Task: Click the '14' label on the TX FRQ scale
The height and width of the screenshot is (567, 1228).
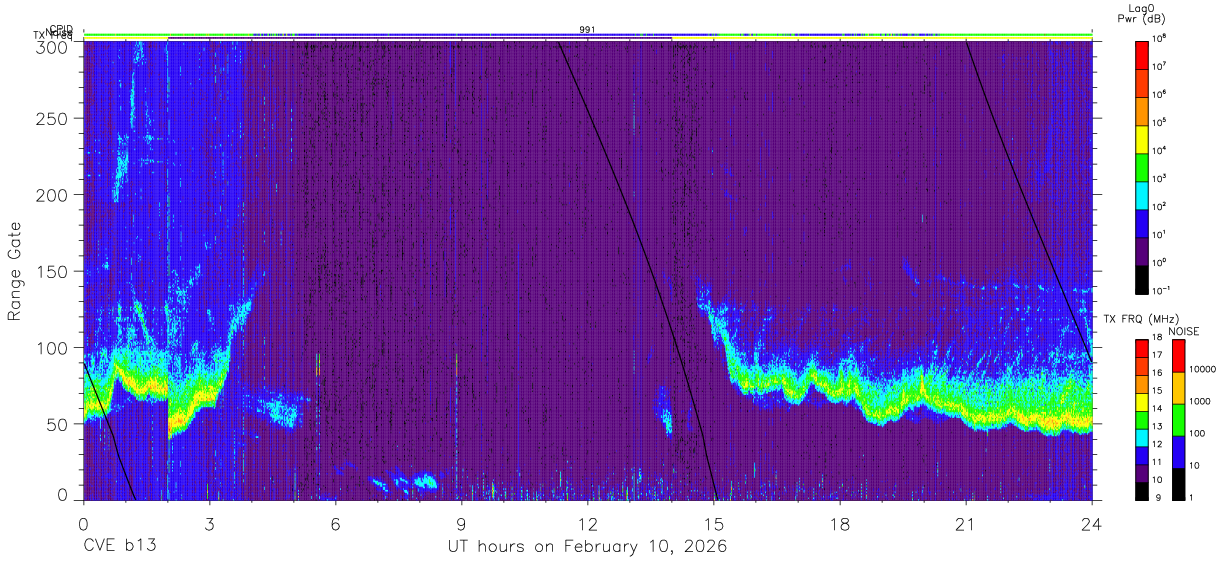Action: [1159, 408]
